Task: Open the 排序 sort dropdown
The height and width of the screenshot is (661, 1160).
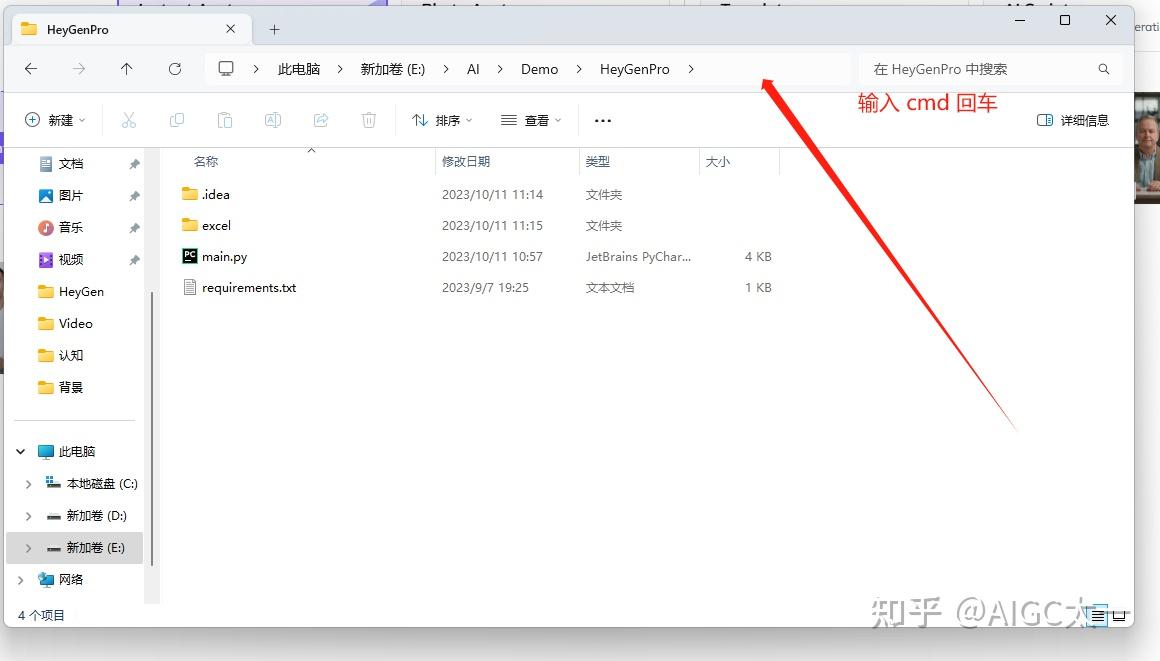Action: (442, 120)
